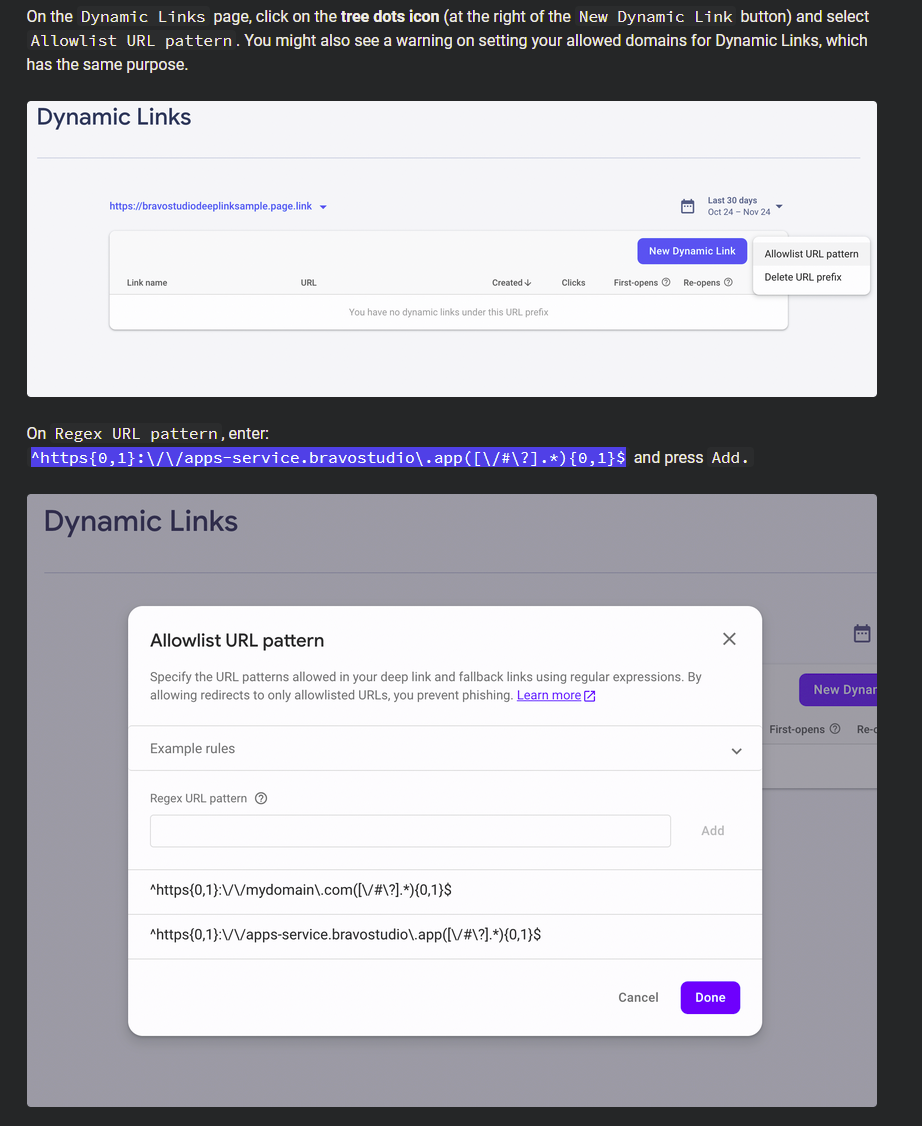Open the Last 30 days date range dropdown arrow
Viewport: 922px width, 1126px height.
pos(779,206)
